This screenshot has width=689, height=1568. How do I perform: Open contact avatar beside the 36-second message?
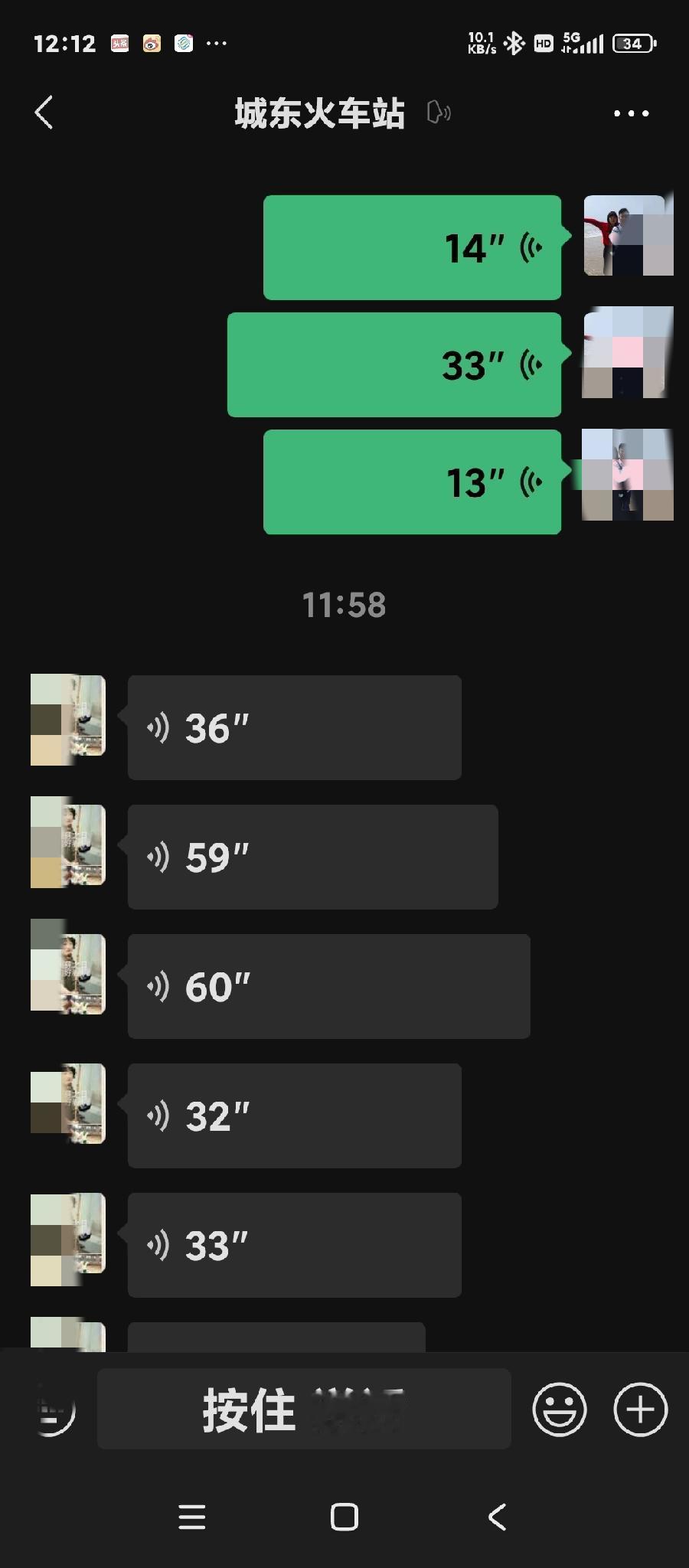pos(67,720)
